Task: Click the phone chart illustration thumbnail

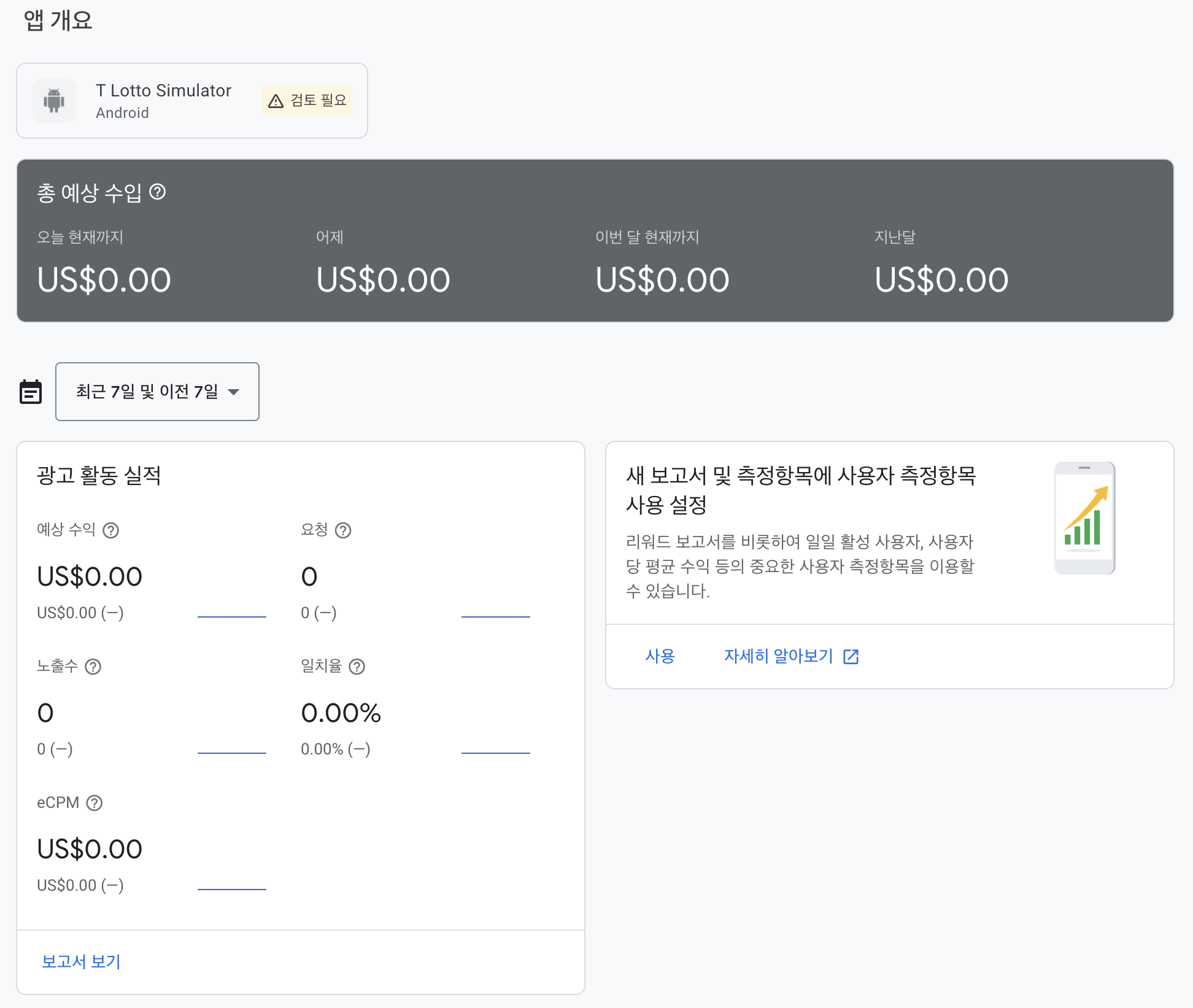Action: [x=1084, y=518]
